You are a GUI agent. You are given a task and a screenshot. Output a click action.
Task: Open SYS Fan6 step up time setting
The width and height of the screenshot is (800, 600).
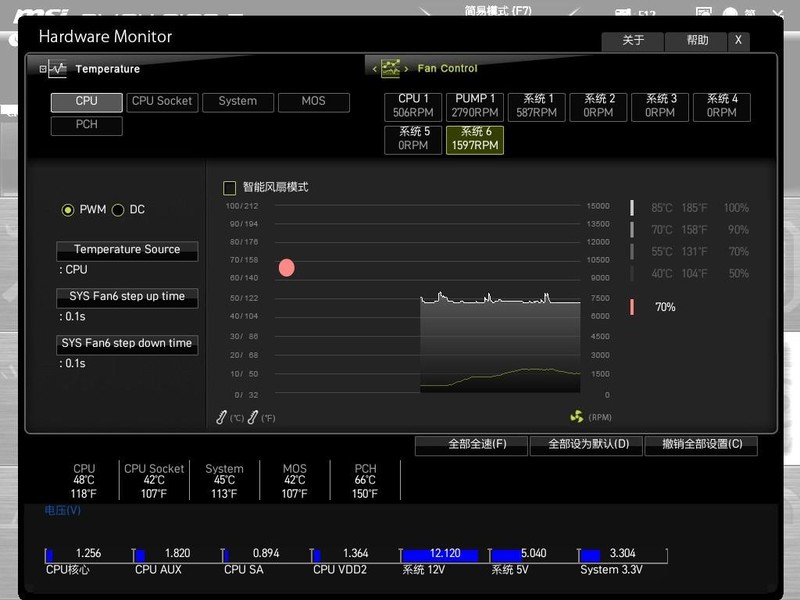(127, 297)
